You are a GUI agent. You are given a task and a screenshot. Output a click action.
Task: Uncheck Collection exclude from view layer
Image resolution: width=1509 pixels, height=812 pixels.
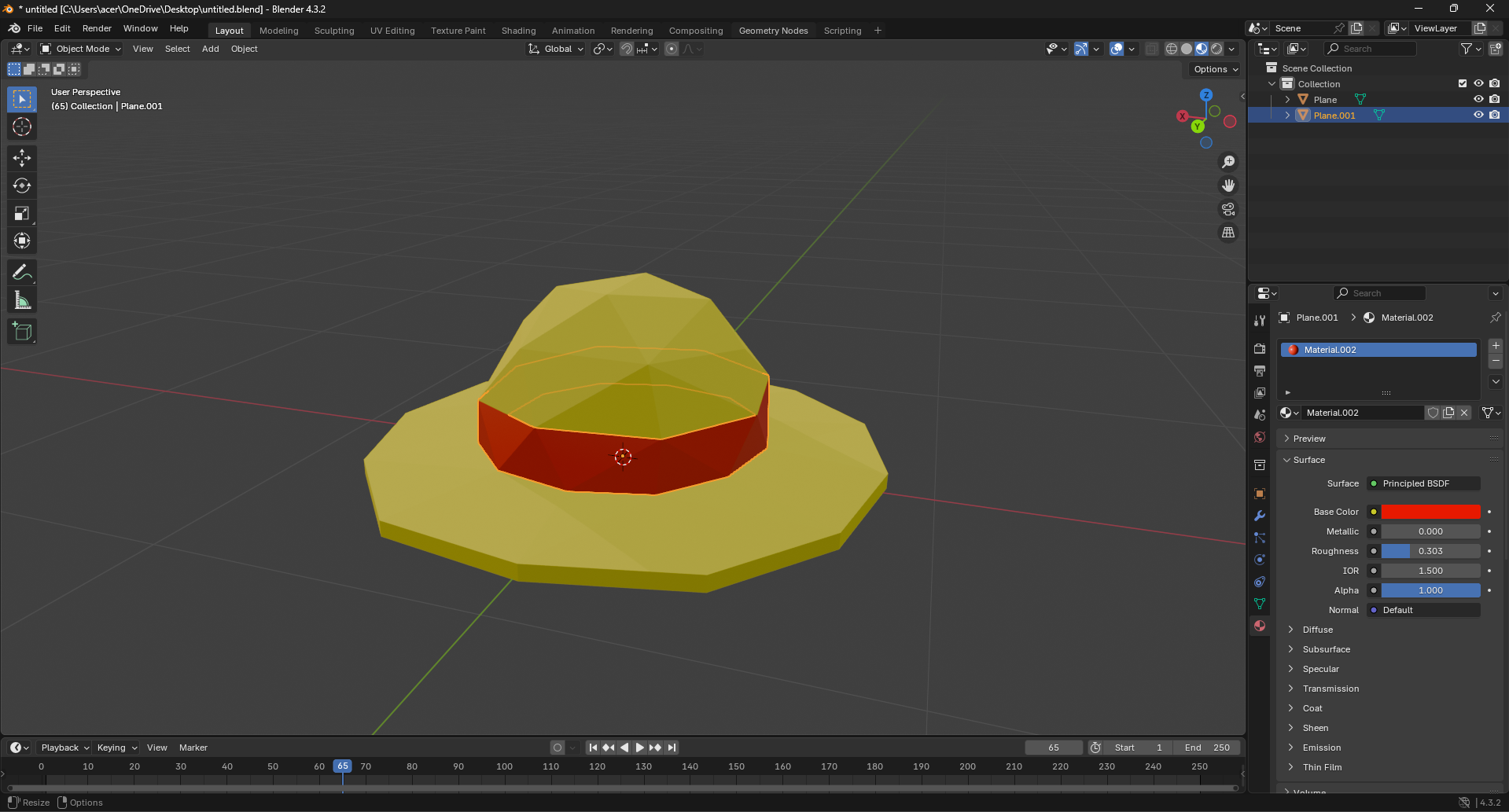click(x=1463, y=83)
